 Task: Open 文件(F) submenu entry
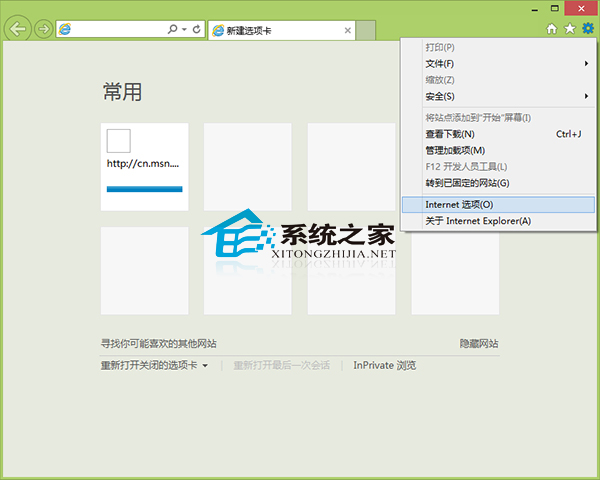pos(498,64)
